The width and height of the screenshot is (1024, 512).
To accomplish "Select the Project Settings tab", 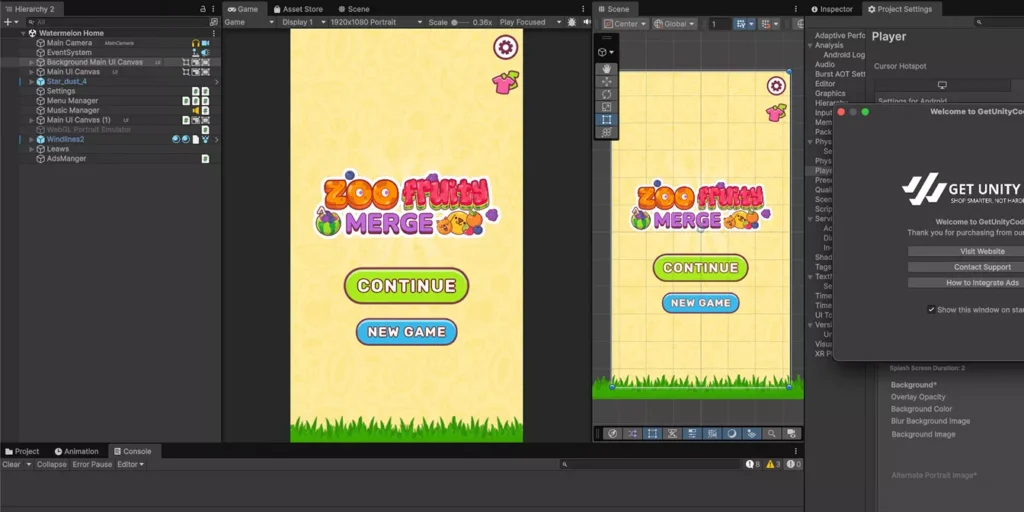I will click(903, 9).
